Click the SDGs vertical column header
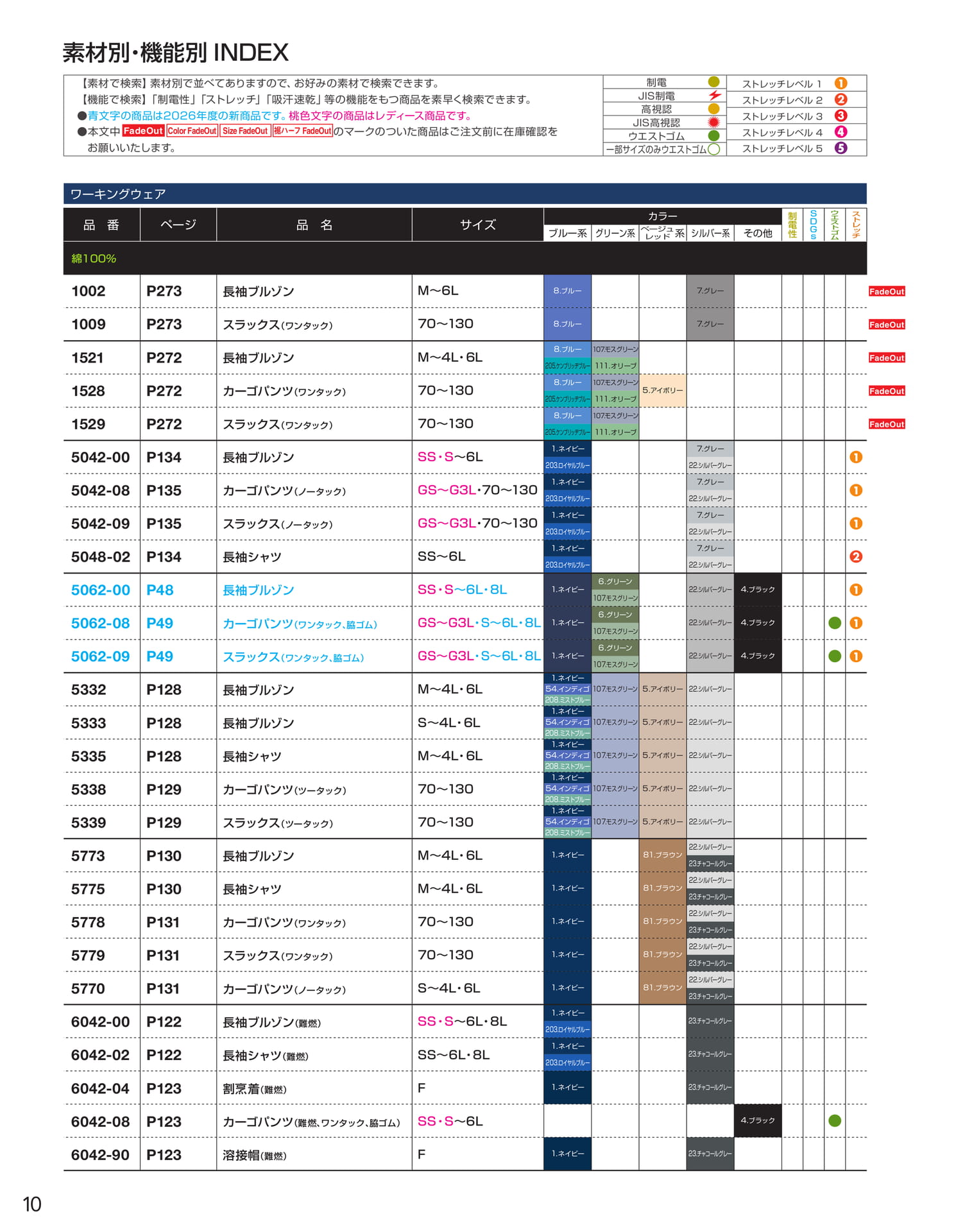The height and width of the screenshot is (1232, 956). (x=814, y=225)
